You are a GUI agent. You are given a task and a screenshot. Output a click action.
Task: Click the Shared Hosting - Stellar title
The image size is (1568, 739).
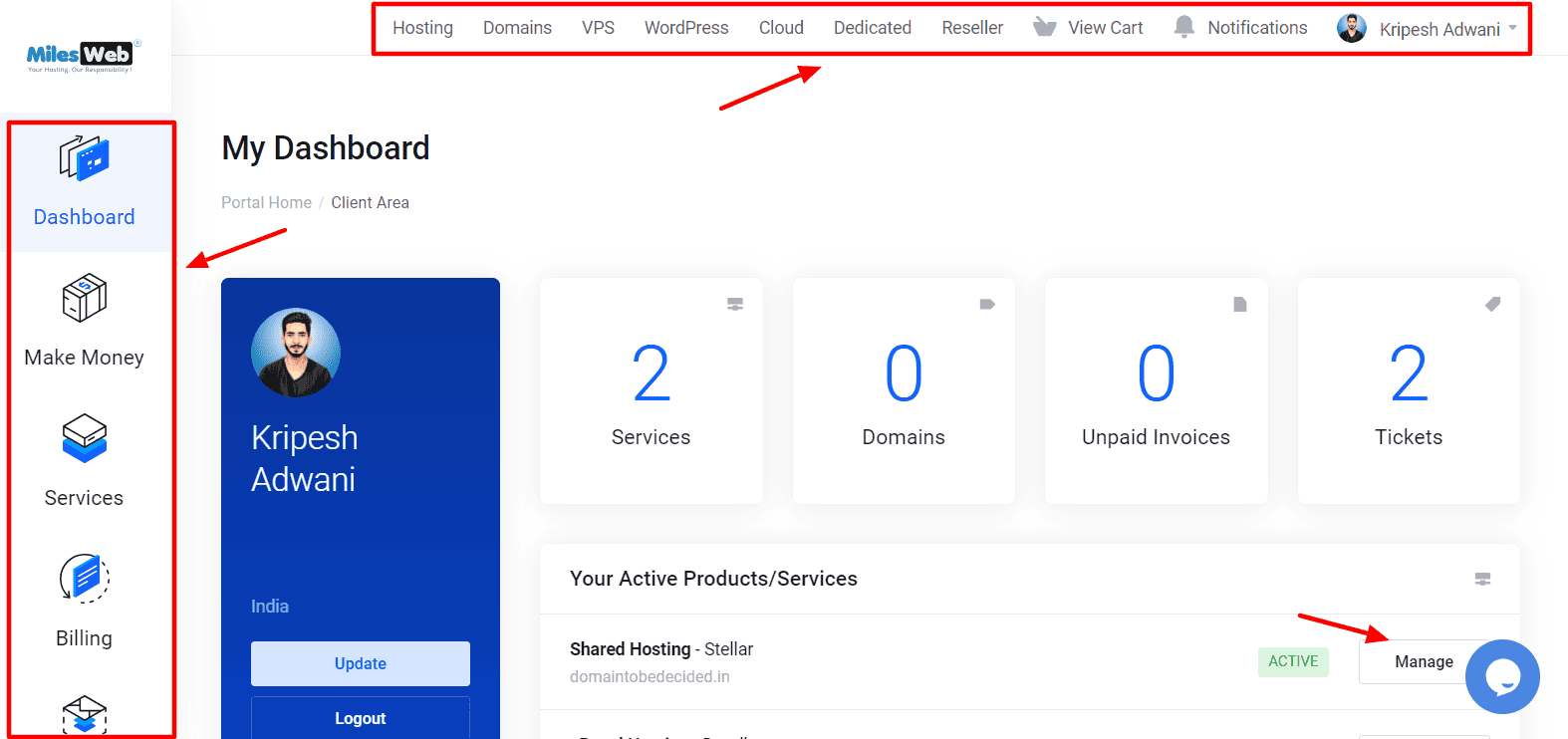661,649
